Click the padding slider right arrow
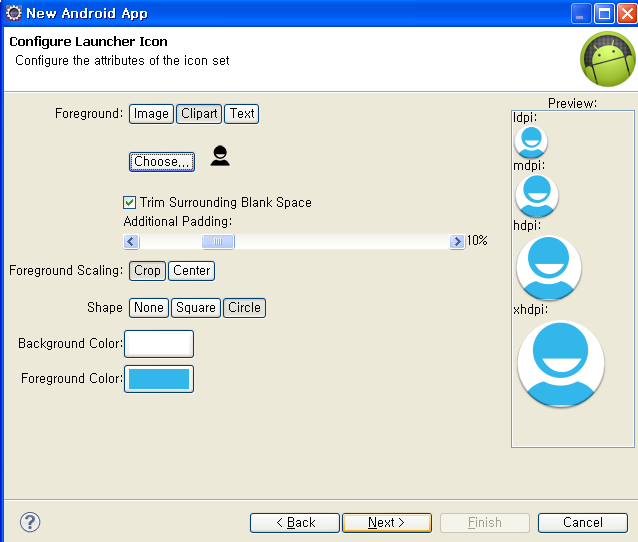Viewport: 638px width, 542px height. click(457, 241)
